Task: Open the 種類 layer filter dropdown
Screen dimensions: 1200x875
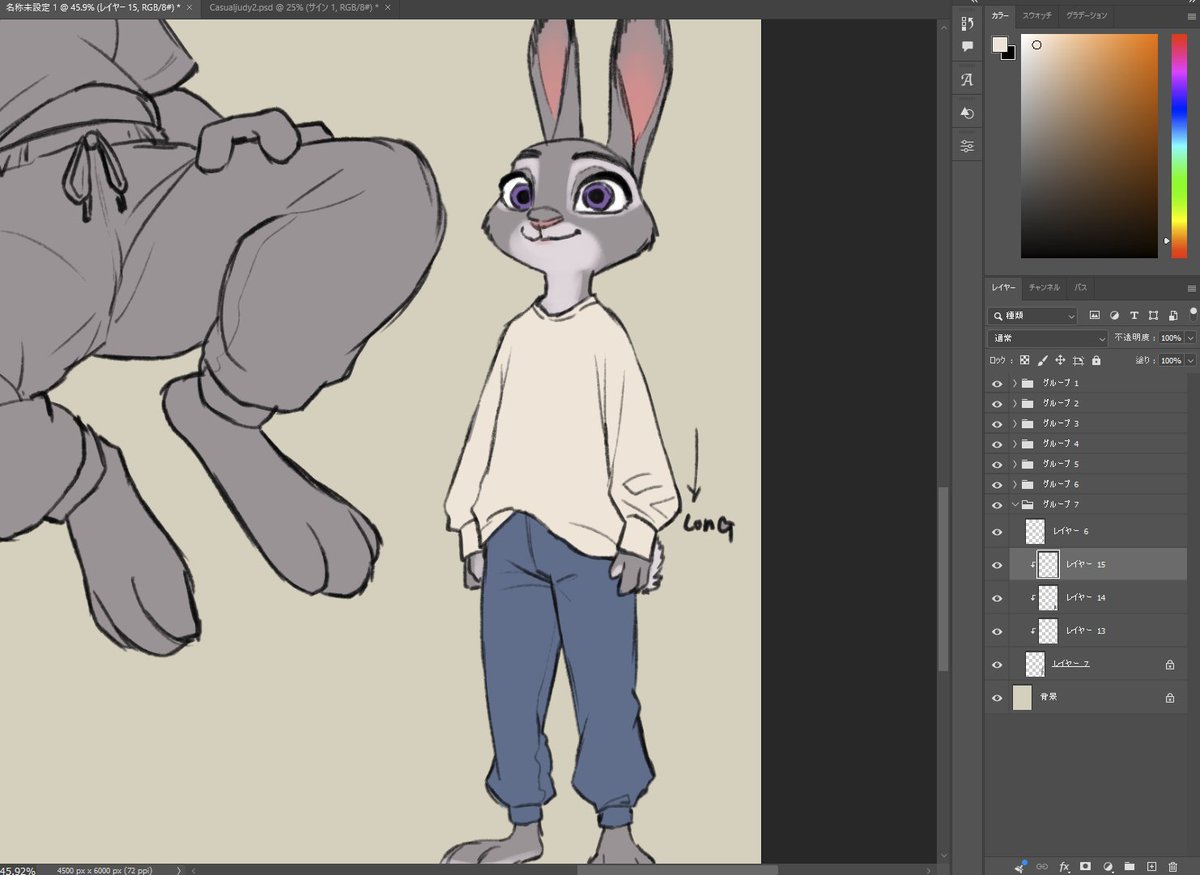Action: [1033, 315]
